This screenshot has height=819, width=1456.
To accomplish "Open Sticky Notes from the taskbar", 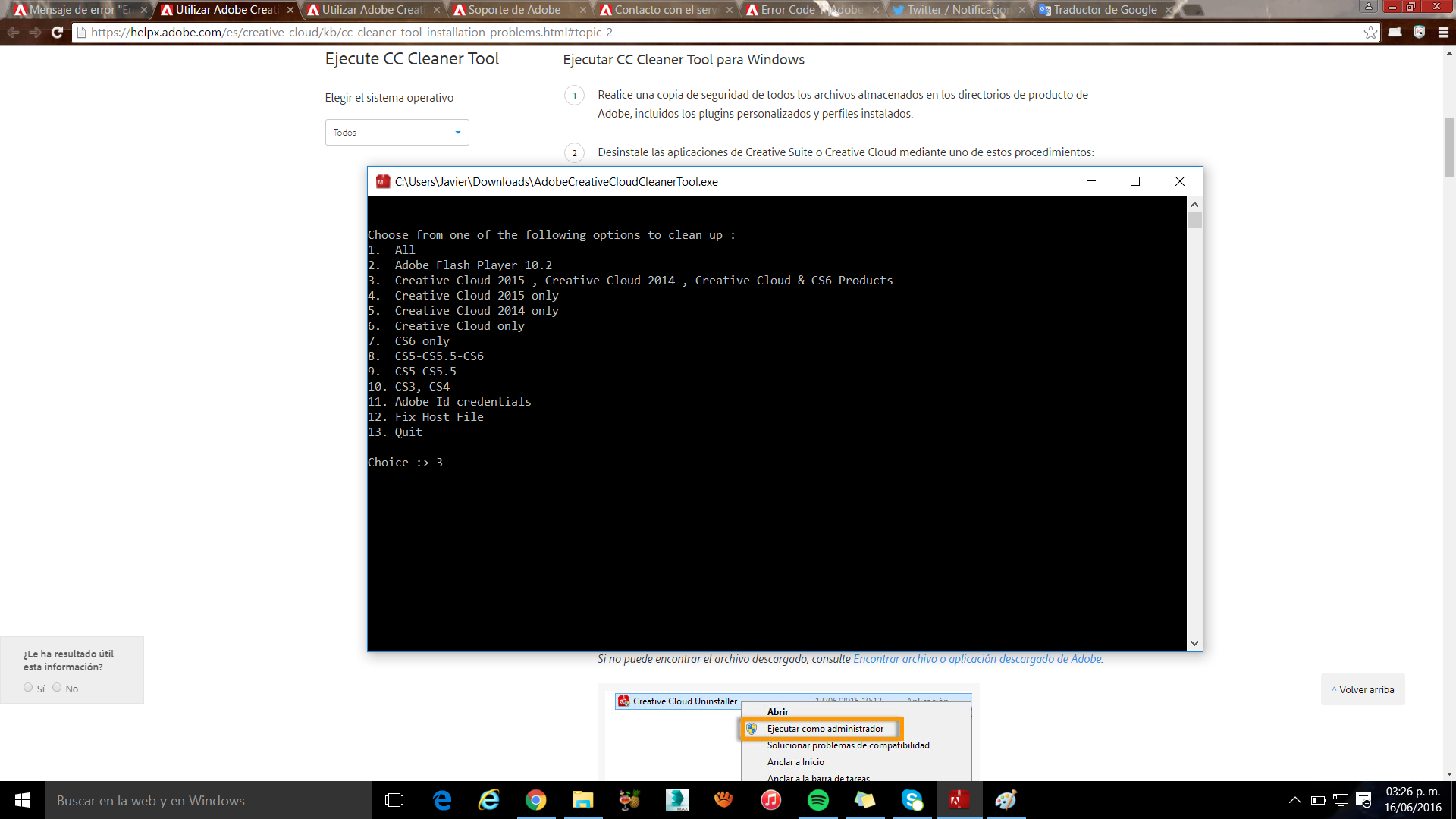I will [864, 800].
